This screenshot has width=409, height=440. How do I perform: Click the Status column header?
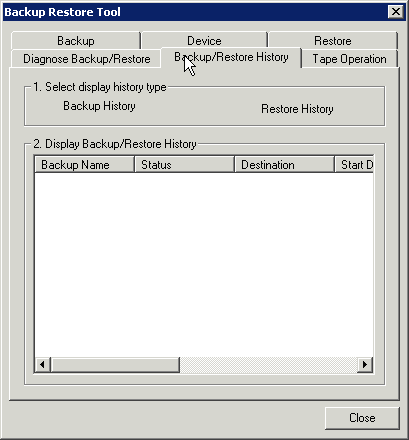[184, 165]
